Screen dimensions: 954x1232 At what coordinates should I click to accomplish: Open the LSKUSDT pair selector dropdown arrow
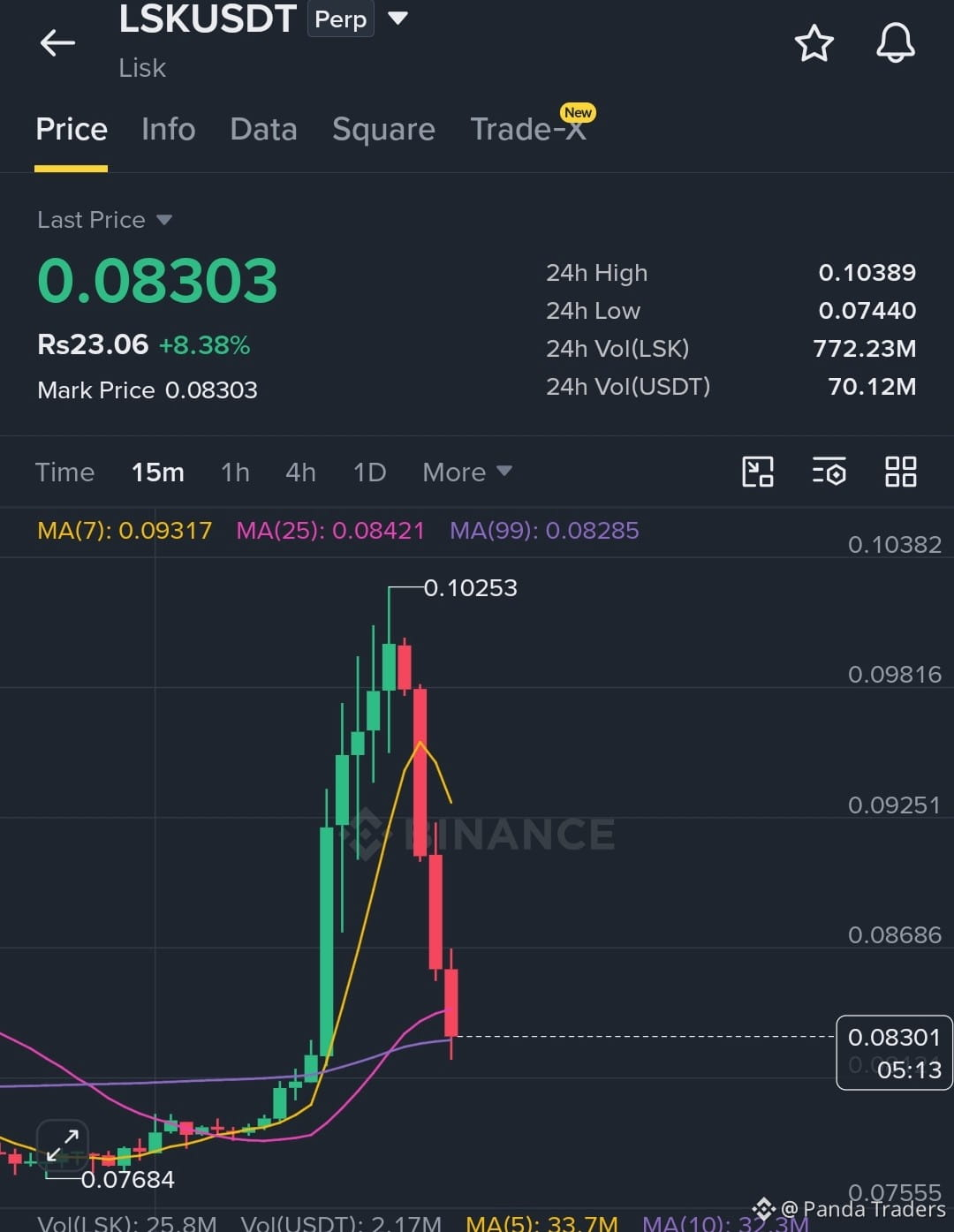pos(398,18)
